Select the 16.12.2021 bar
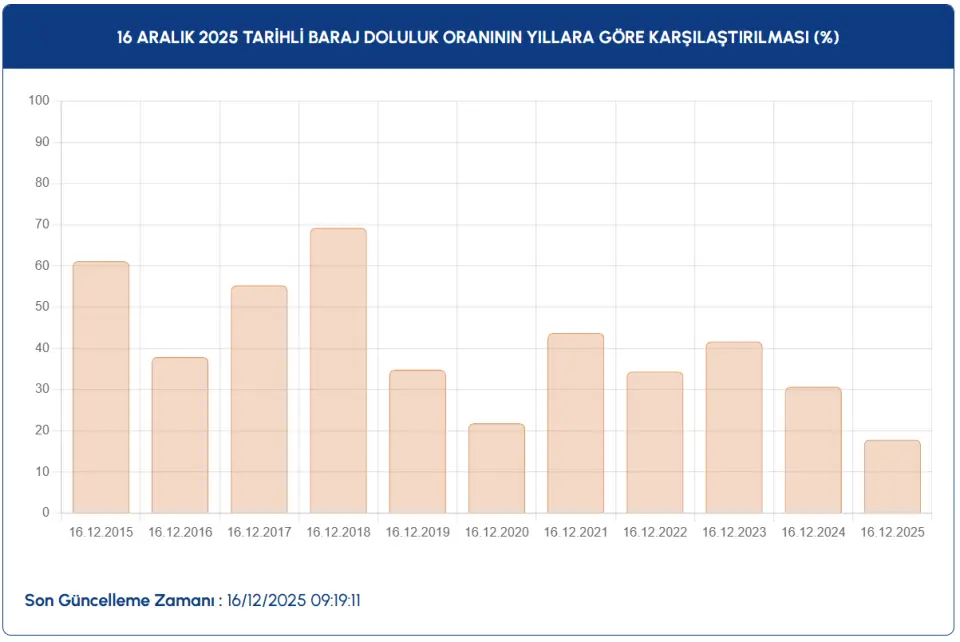This screenshot has height=642, width=960. tap(576, 423)
